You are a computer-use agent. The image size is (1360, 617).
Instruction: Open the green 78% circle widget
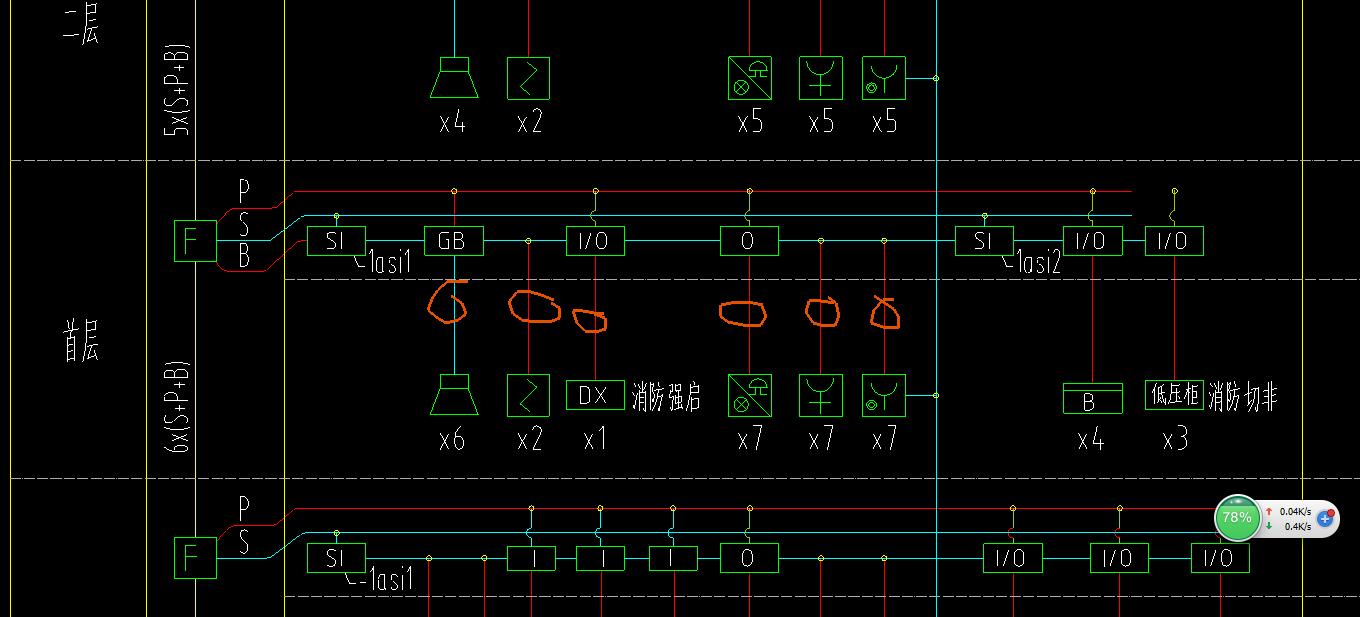tap(1237, 517)
